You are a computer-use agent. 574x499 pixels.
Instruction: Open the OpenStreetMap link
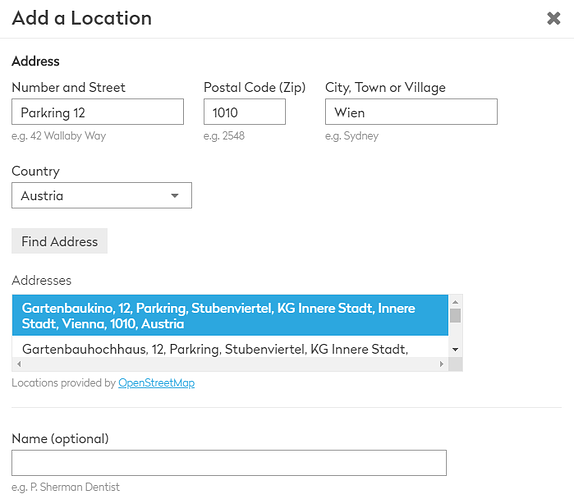point(156,383)
